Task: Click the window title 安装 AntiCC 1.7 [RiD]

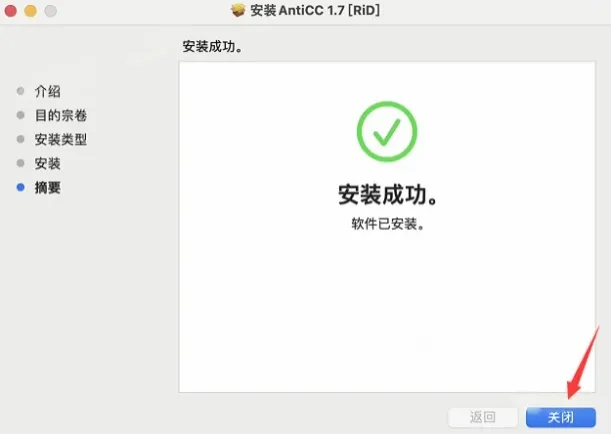Action: (315, 11)
